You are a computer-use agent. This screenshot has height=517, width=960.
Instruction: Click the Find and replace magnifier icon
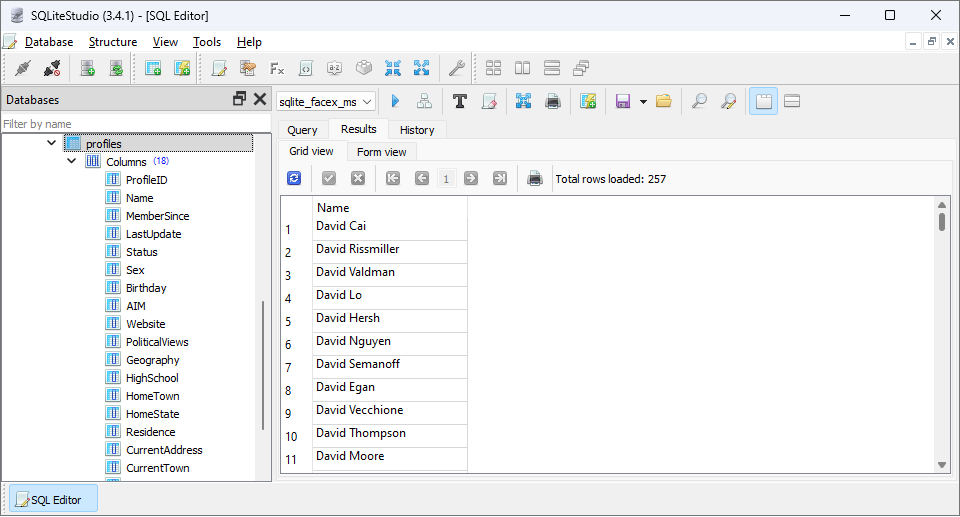coord(728,101)
